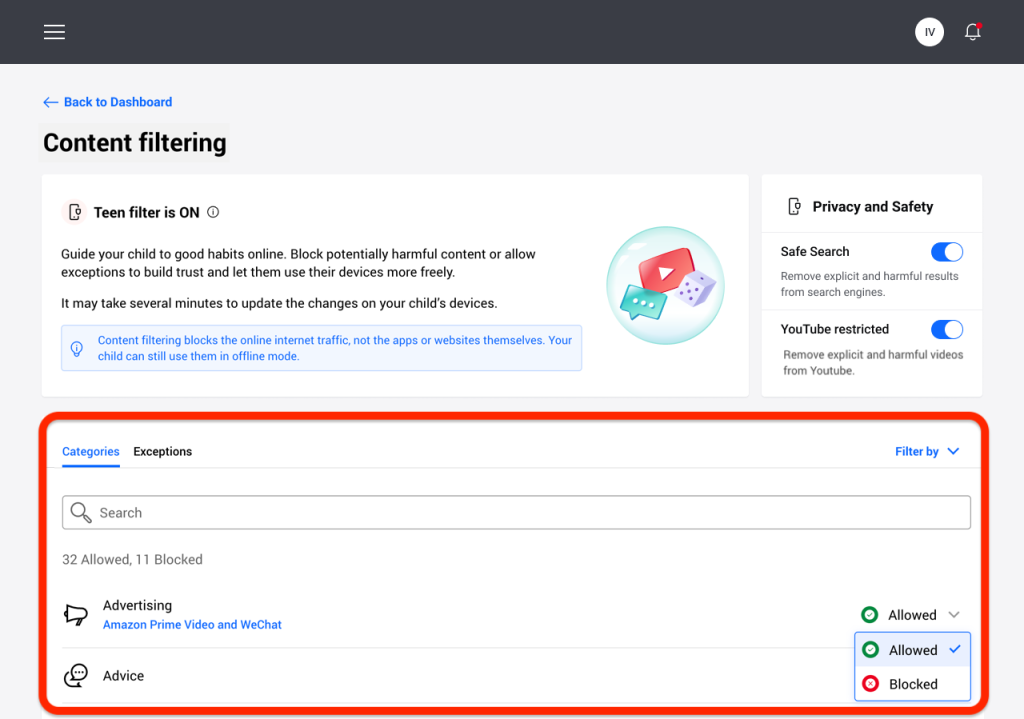Click into the category Search field
The width and height of the screenshot is (1024, 719).
pyautogui.click(x=516, y=513)
